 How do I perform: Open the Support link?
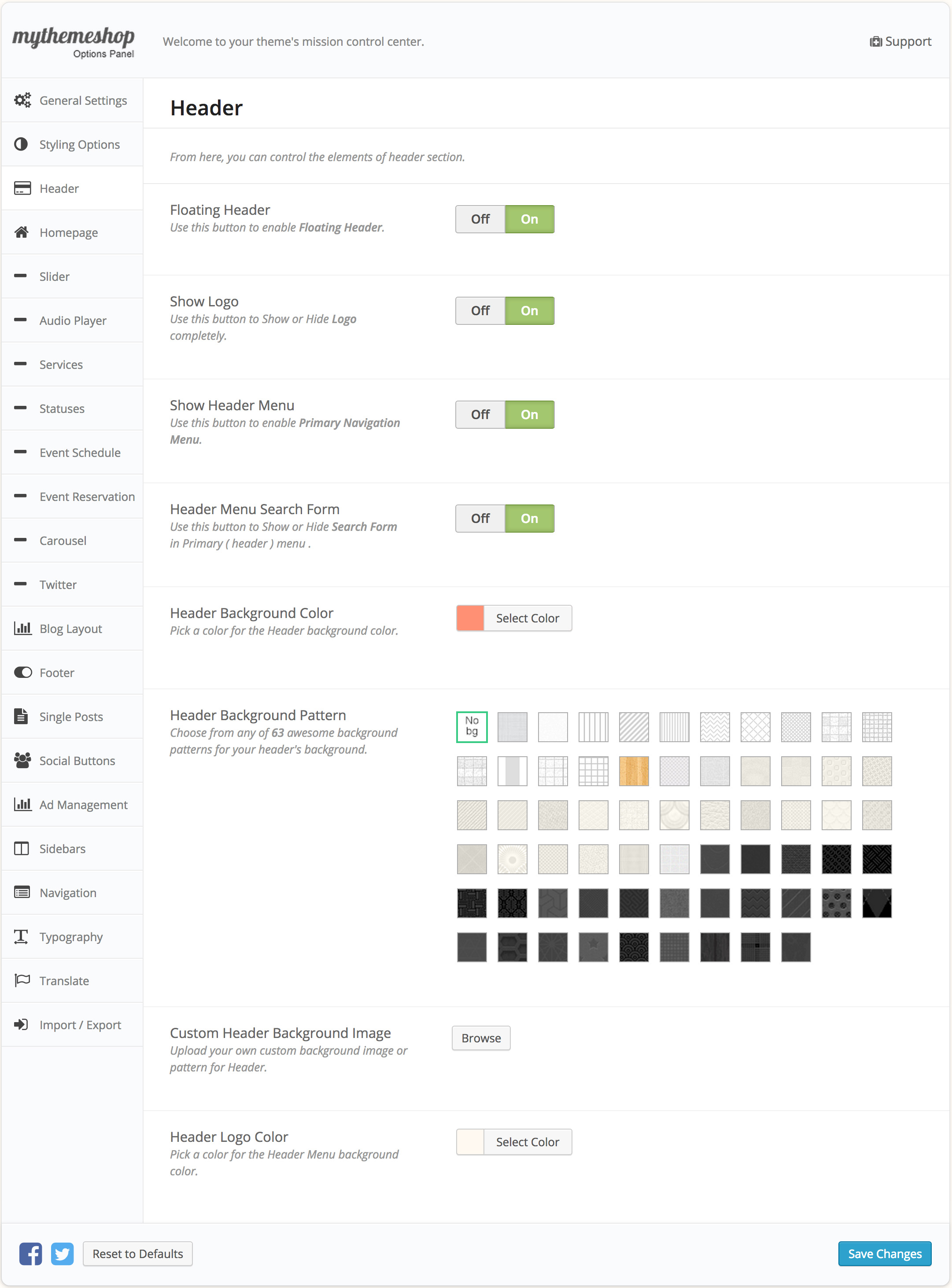[x=901, y=41]
